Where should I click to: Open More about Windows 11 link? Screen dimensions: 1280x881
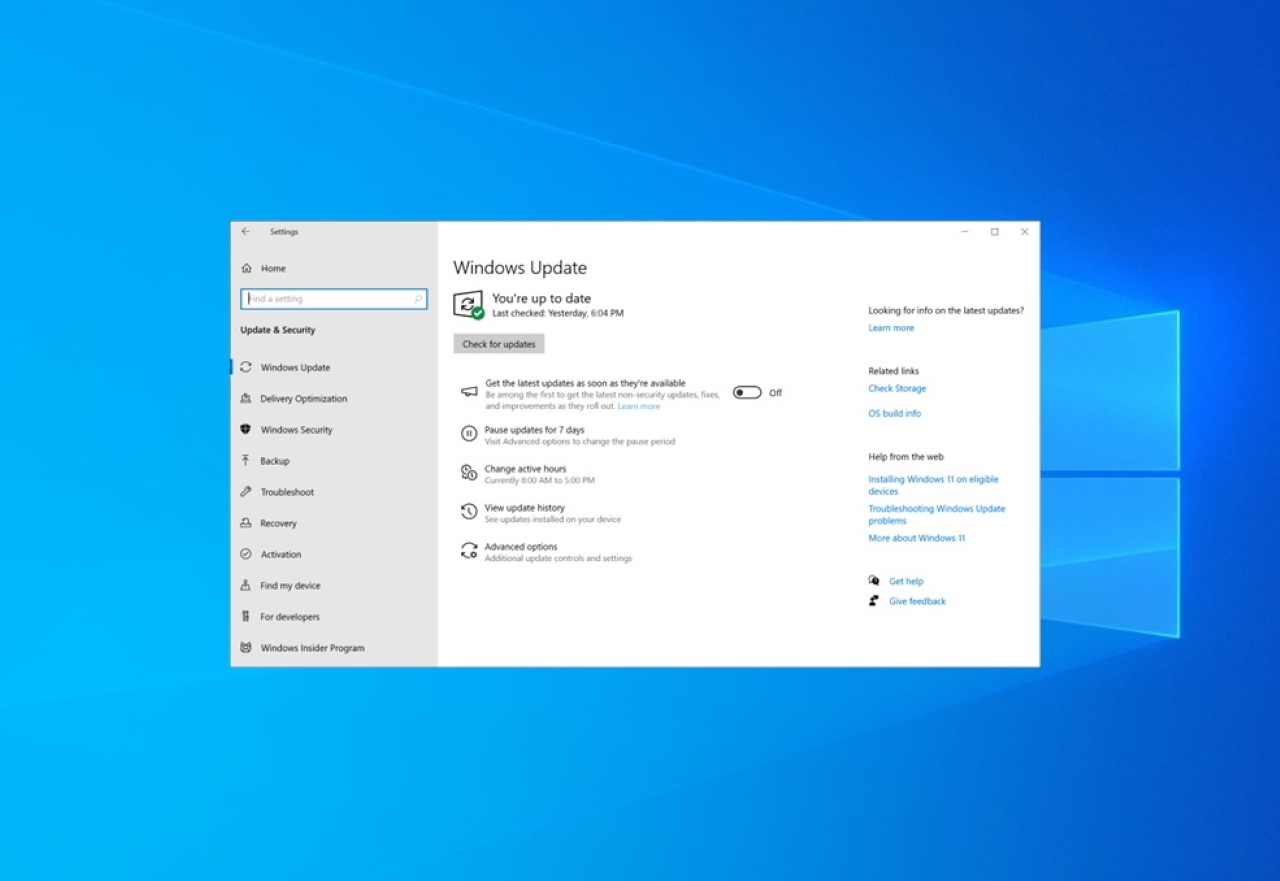tap(917, 538)
